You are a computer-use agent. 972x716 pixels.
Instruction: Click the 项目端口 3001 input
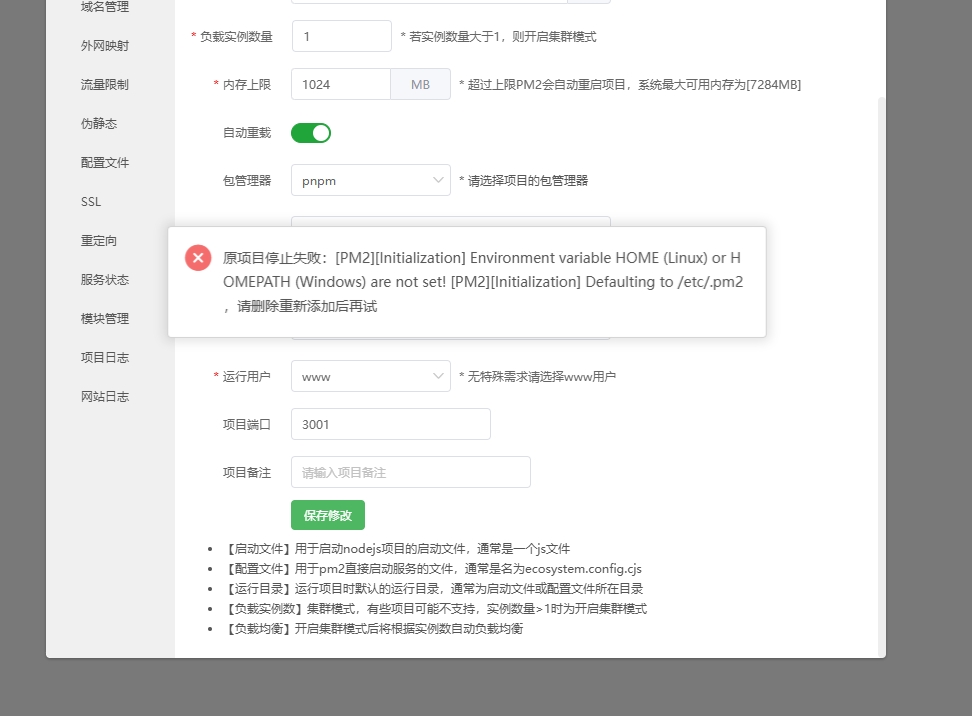pos(391,425)
